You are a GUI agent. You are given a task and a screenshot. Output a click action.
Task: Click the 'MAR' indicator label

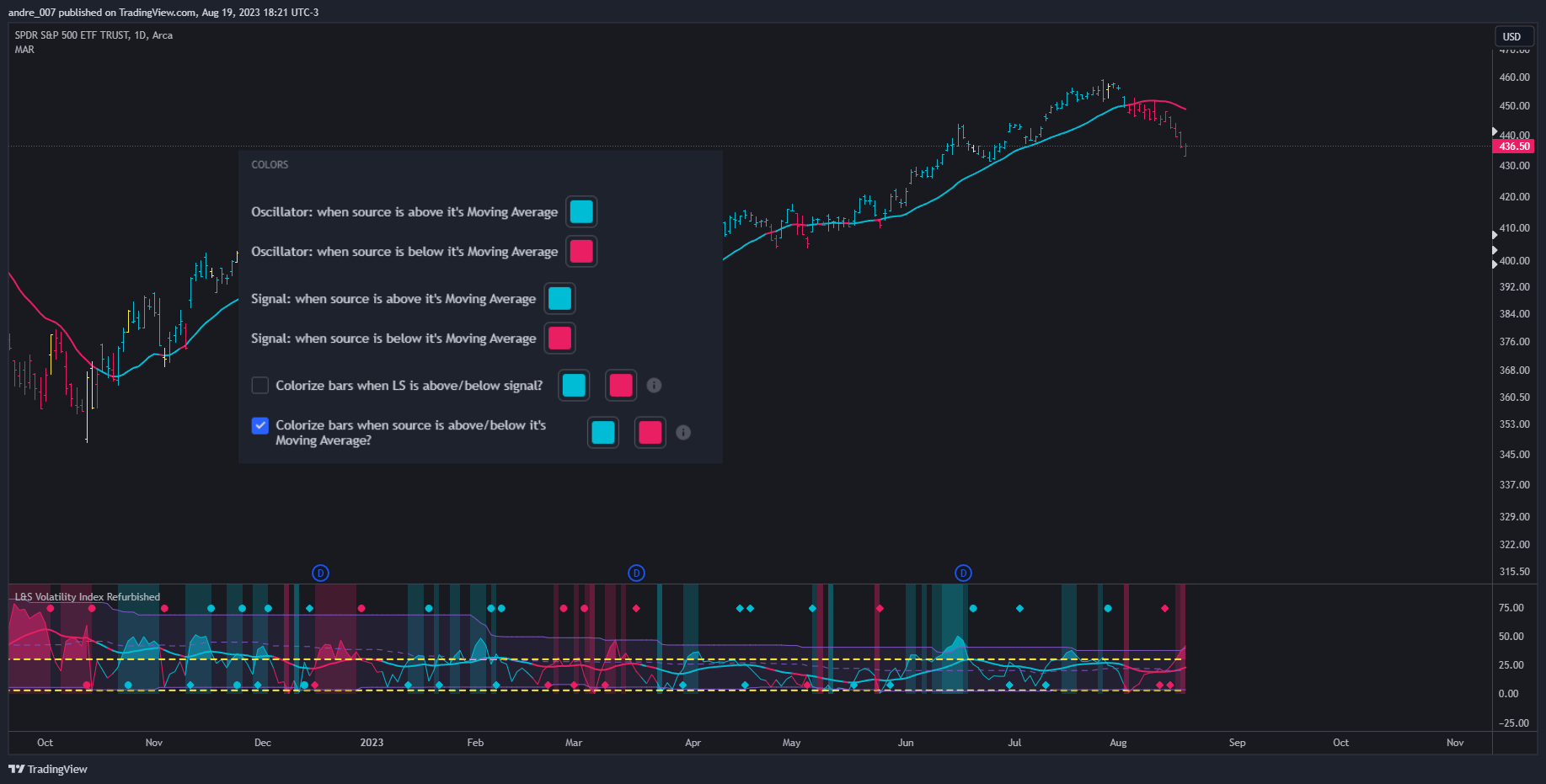point(24,50)
